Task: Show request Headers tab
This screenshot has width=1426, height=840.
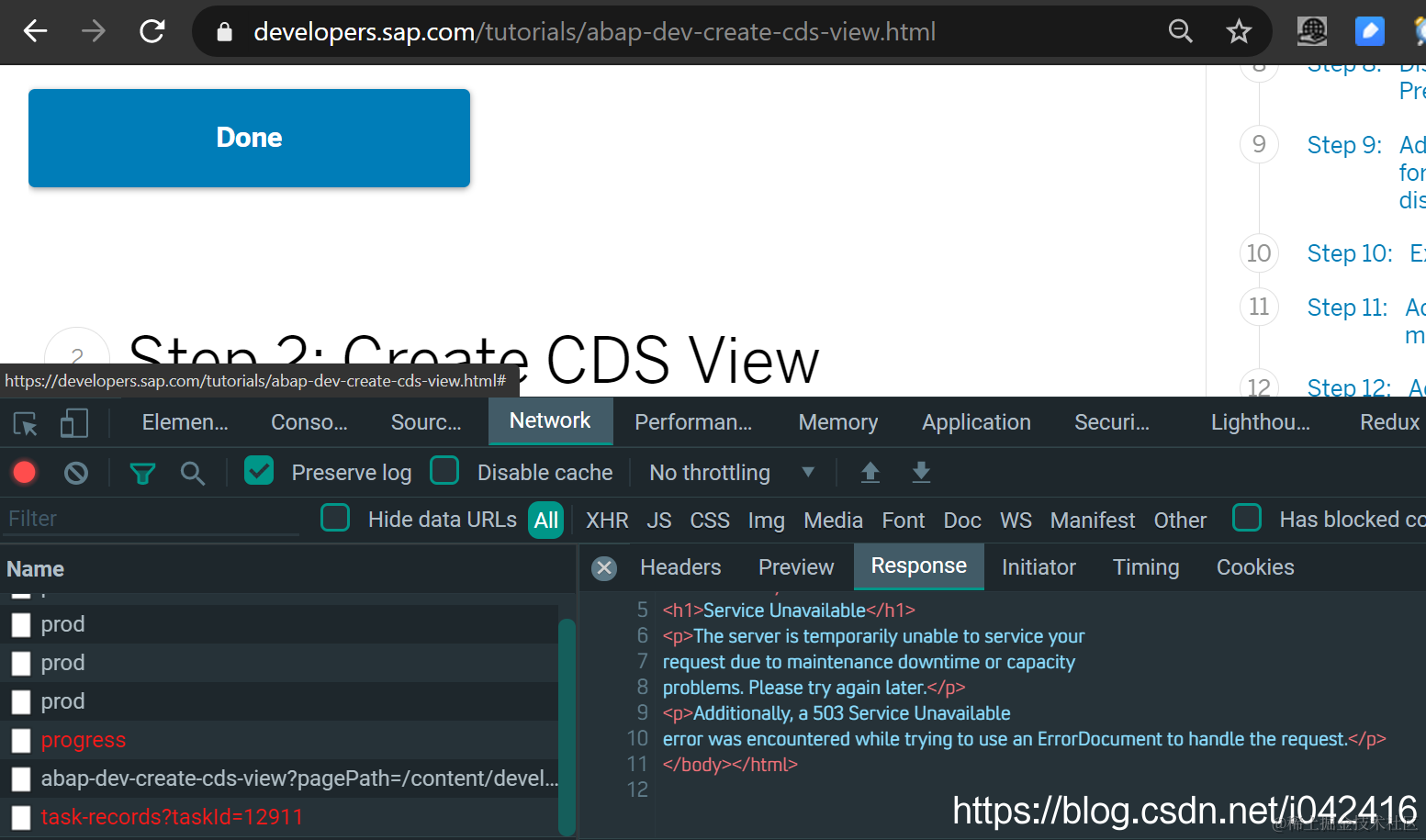Action: tap(680, 567)
